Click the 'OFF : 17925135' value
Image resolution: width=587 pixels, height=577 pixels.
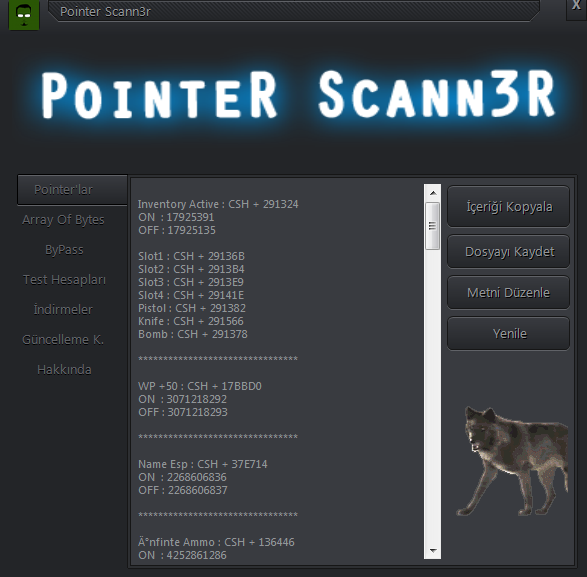click(177, 230)
